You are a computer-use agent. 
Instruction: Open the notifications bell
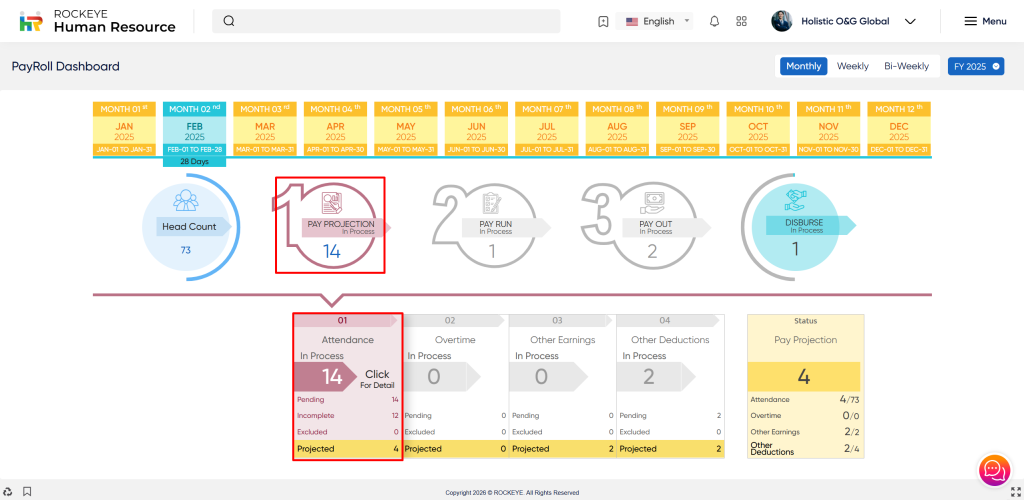(714, 21)
